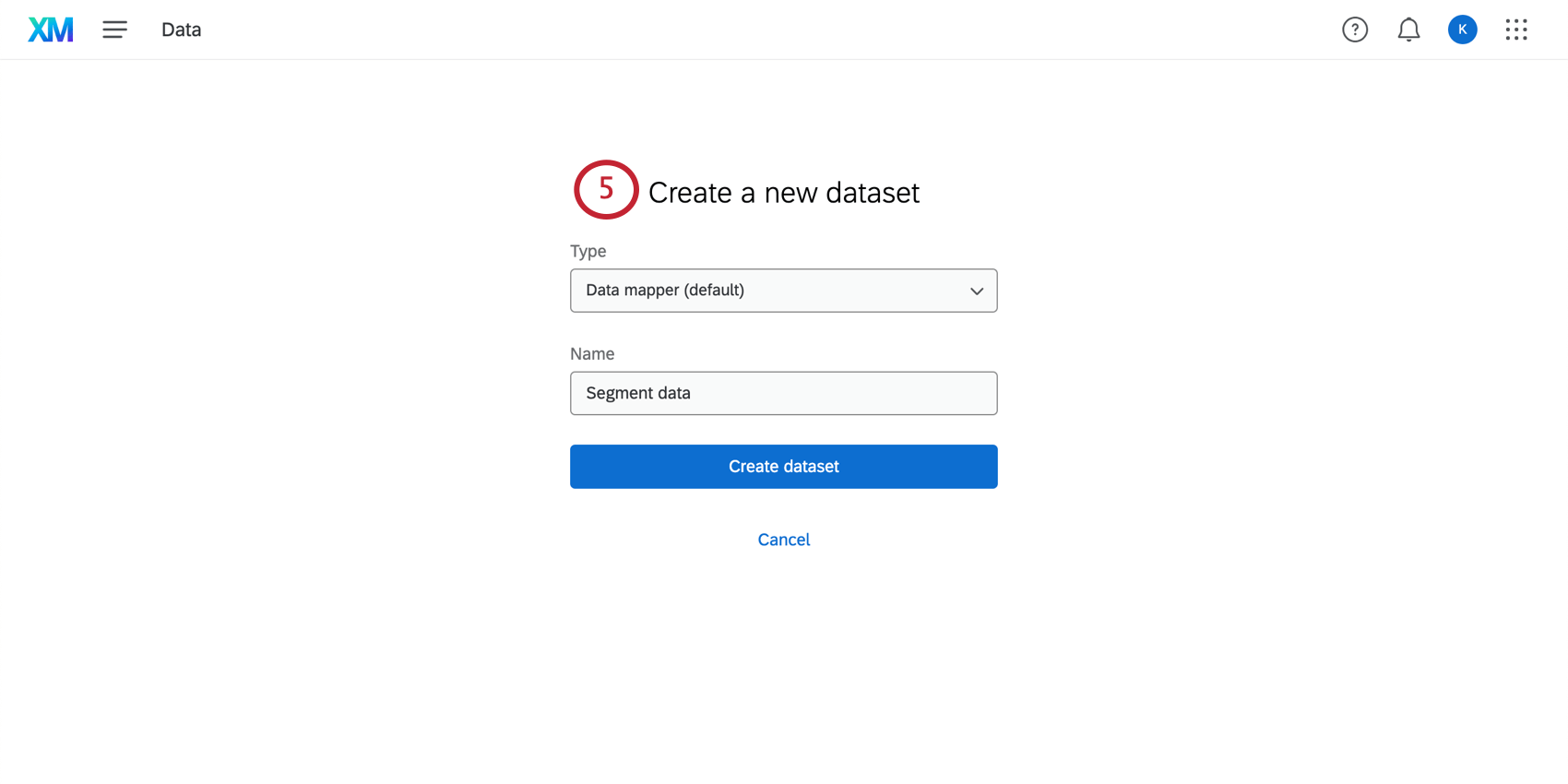The image size is (1568, 784).
Task: Click the Name field label
Action: [x=591, y=353]
